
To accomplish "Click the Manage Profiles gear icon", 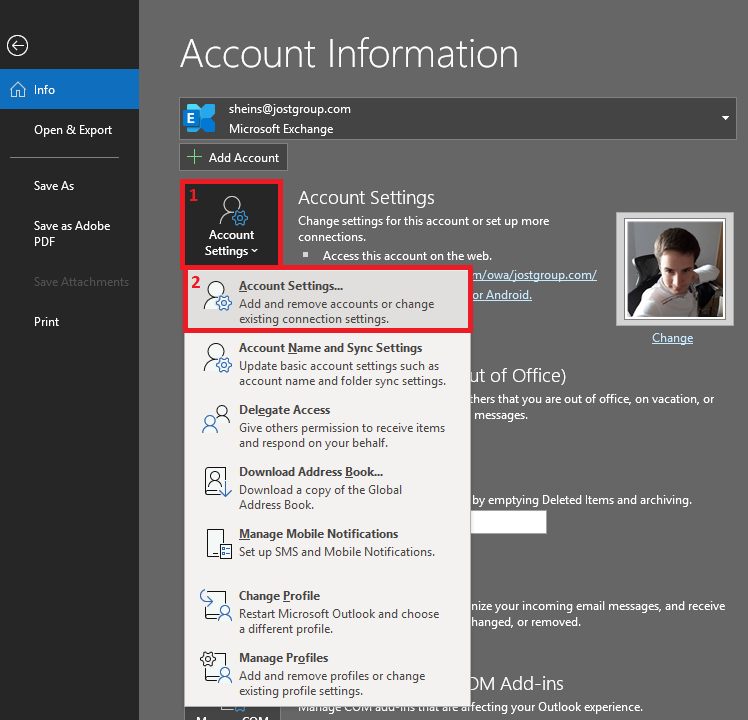I will click(x=216, y=667).
